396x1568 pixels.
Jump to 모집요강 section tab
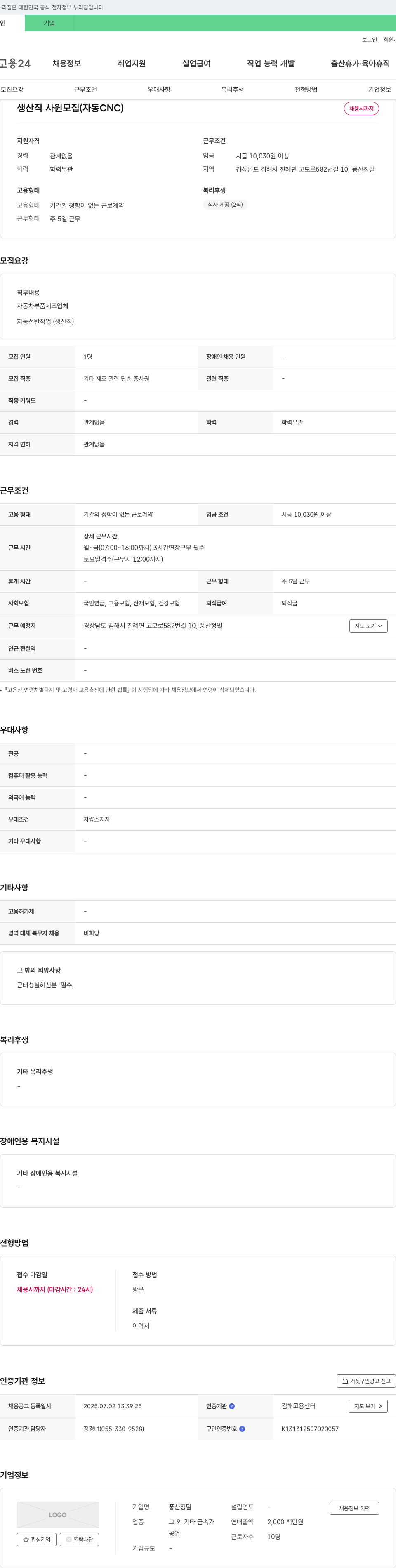(12, 90)
